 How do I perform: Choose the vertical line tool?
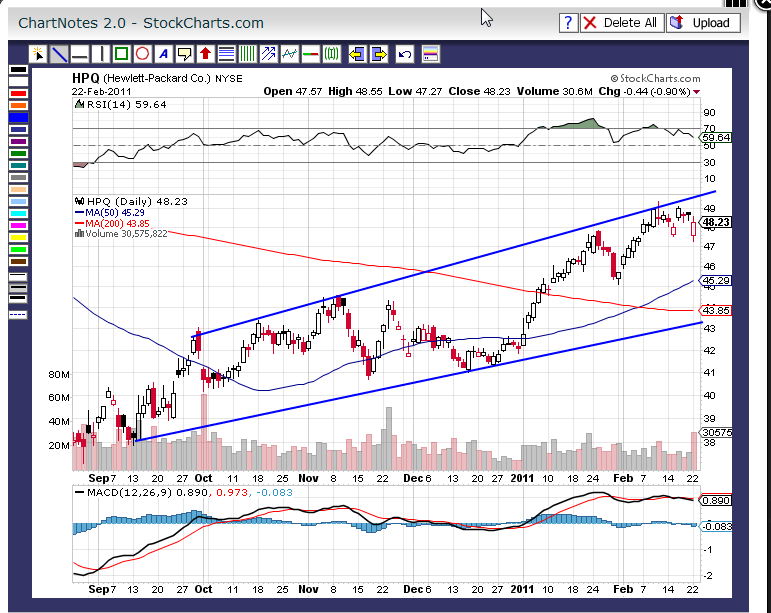[x=101, y=54]
